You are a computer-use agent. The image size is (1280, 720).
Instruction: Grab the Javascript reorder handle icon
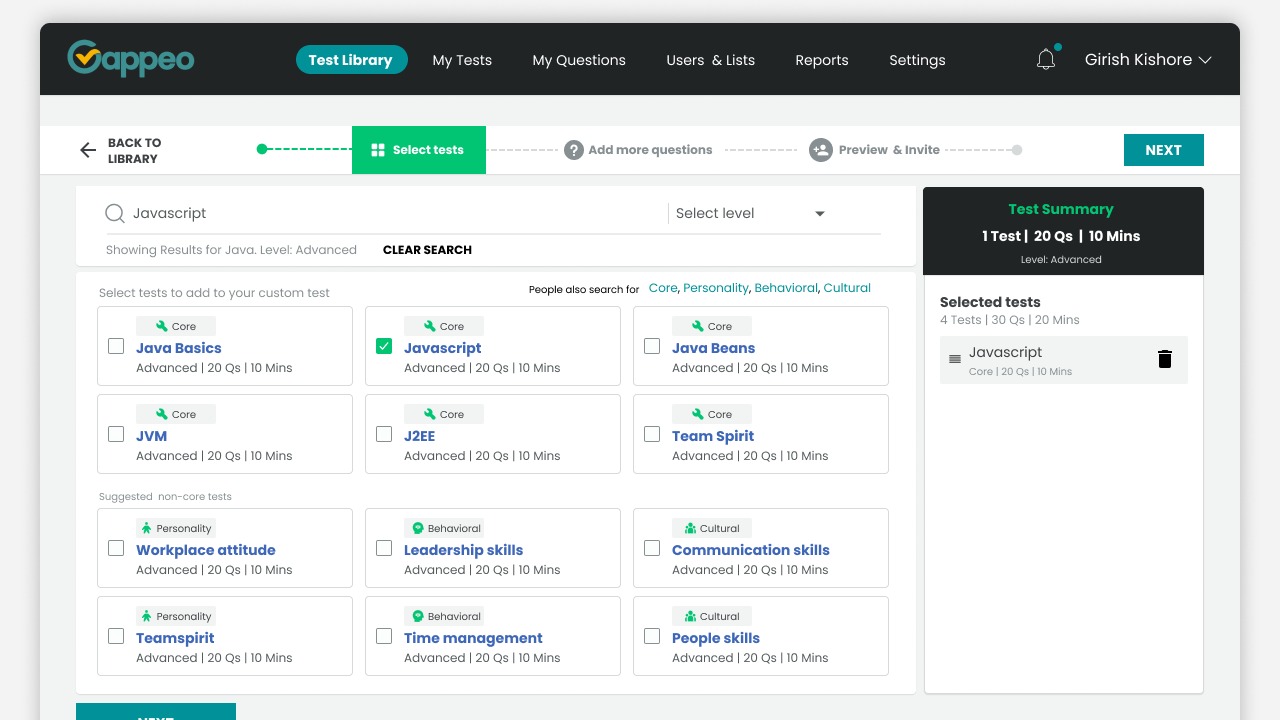[955, 359]
